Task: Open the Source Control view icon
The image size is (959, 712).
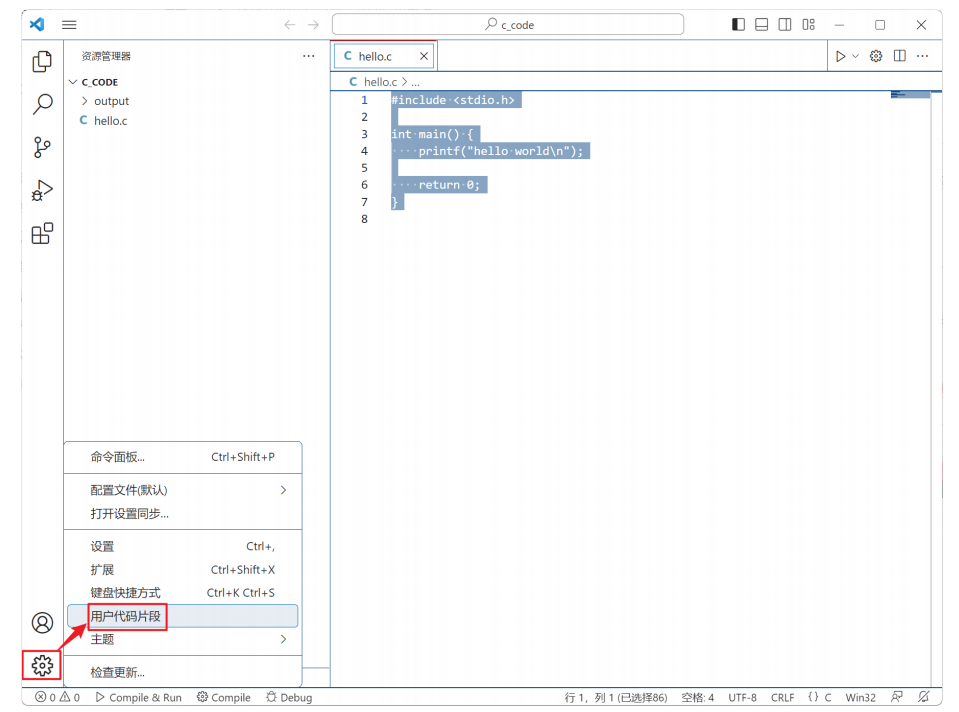Action: click(x=42, y=147)
